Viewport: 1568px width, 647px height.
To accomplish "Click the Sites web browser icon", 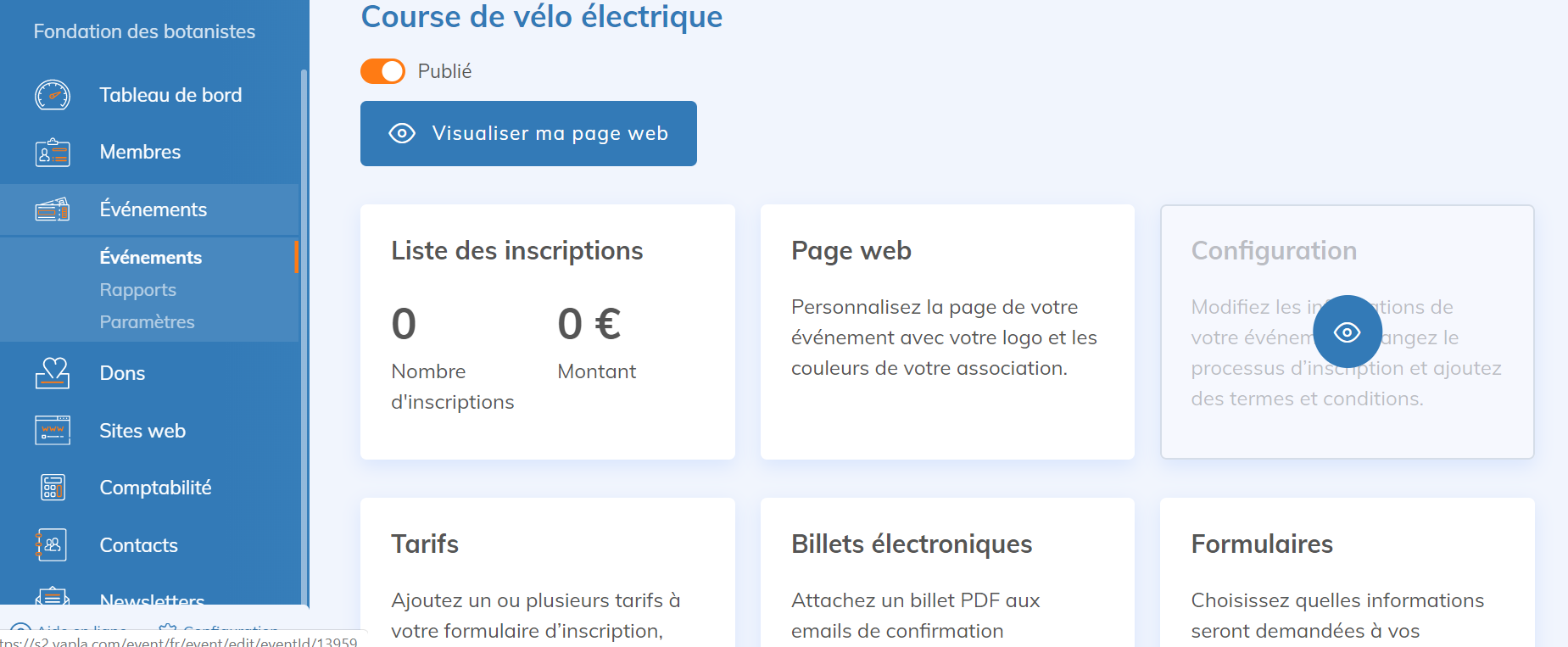I will pyautogui.click(x=53, y=431).
